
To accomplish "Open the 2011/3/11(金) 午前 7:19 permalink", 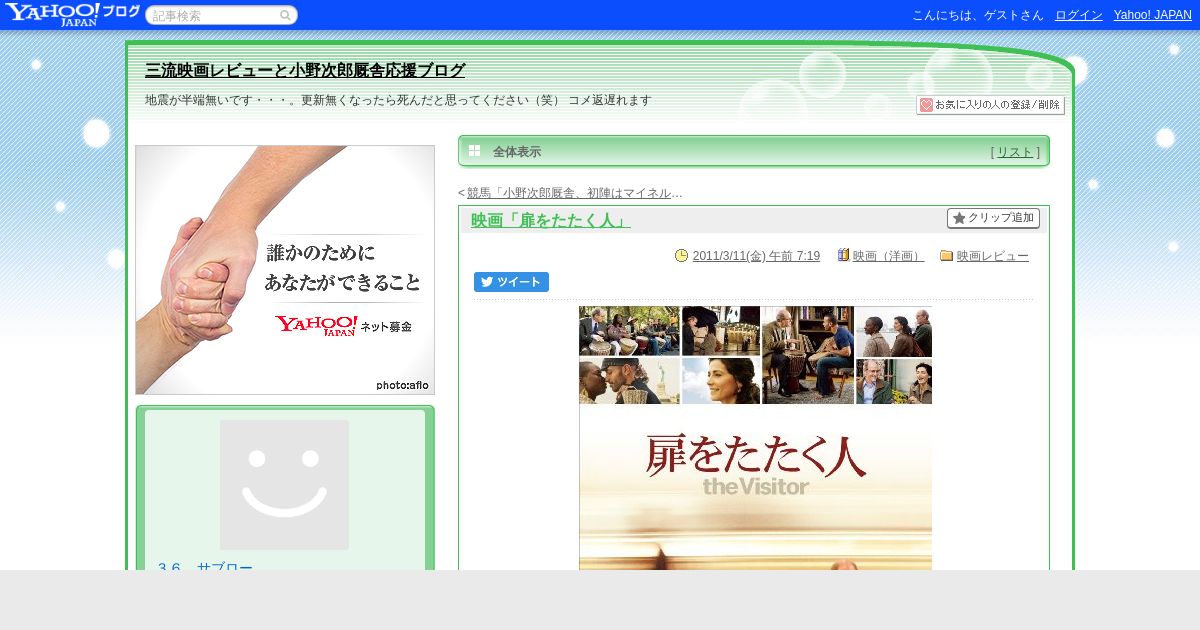I will click(x=756, y=256).
